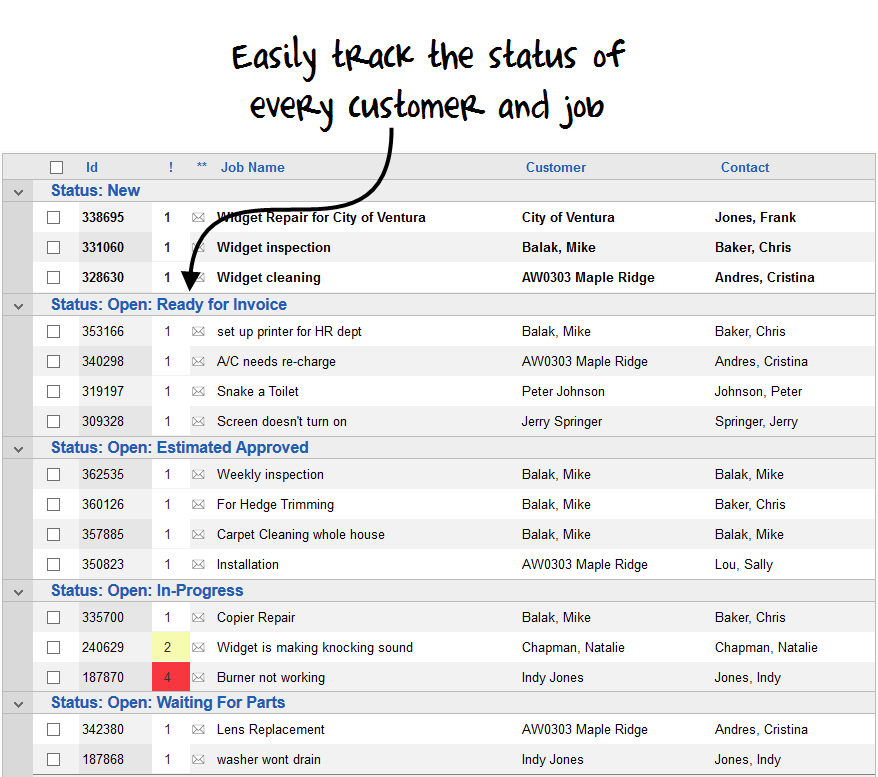Click envelope icon for For Hedge Trimming
The image size is (878, 777).
point(198,504)
